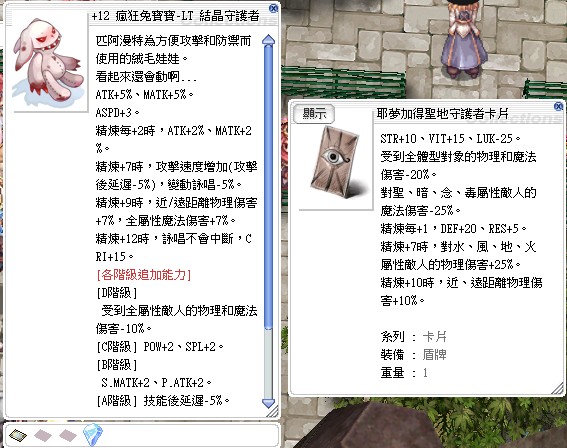The width and height of the screenshot is (567, 448).
Task: Click the title '+12 瘋狂兔寶寶-LT 結晶守護者'
Action: 175,16
